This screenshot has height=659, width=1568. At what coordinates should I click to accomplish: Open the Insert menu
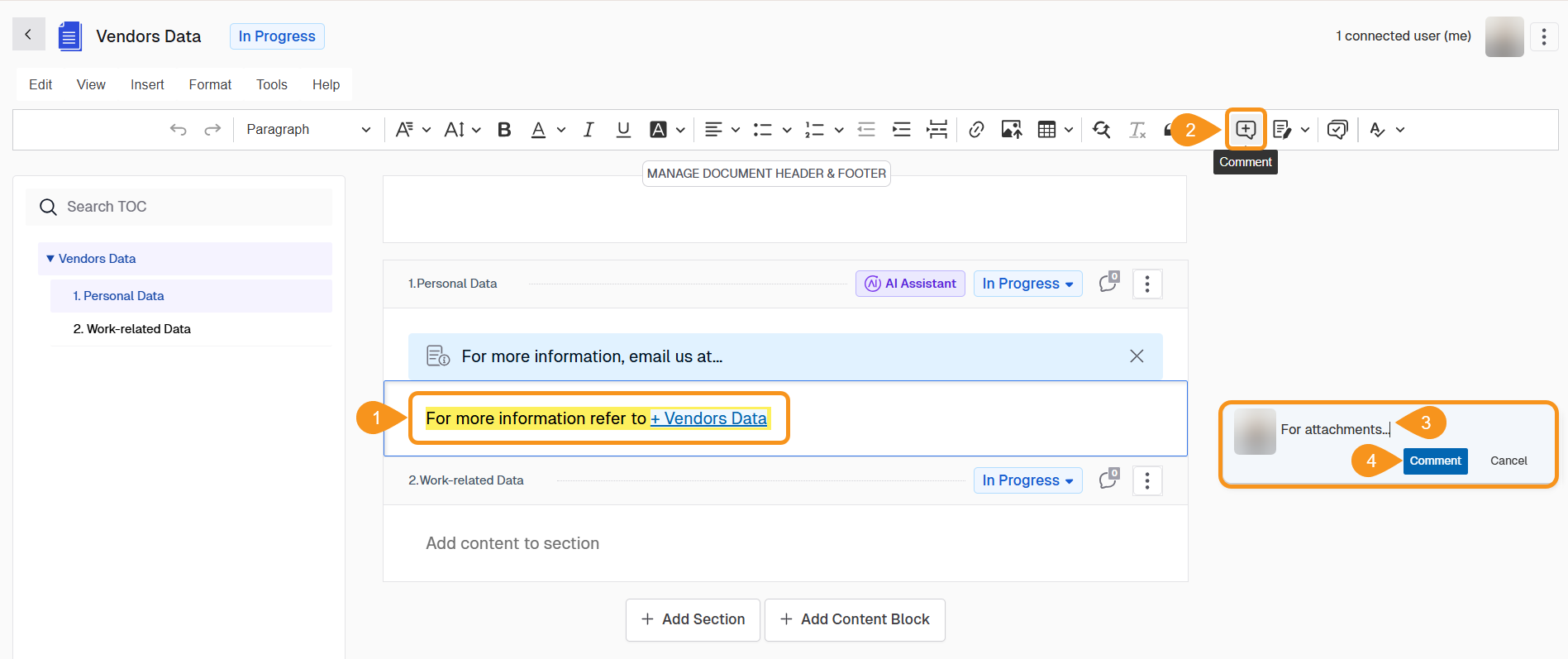tap(147, 84)
